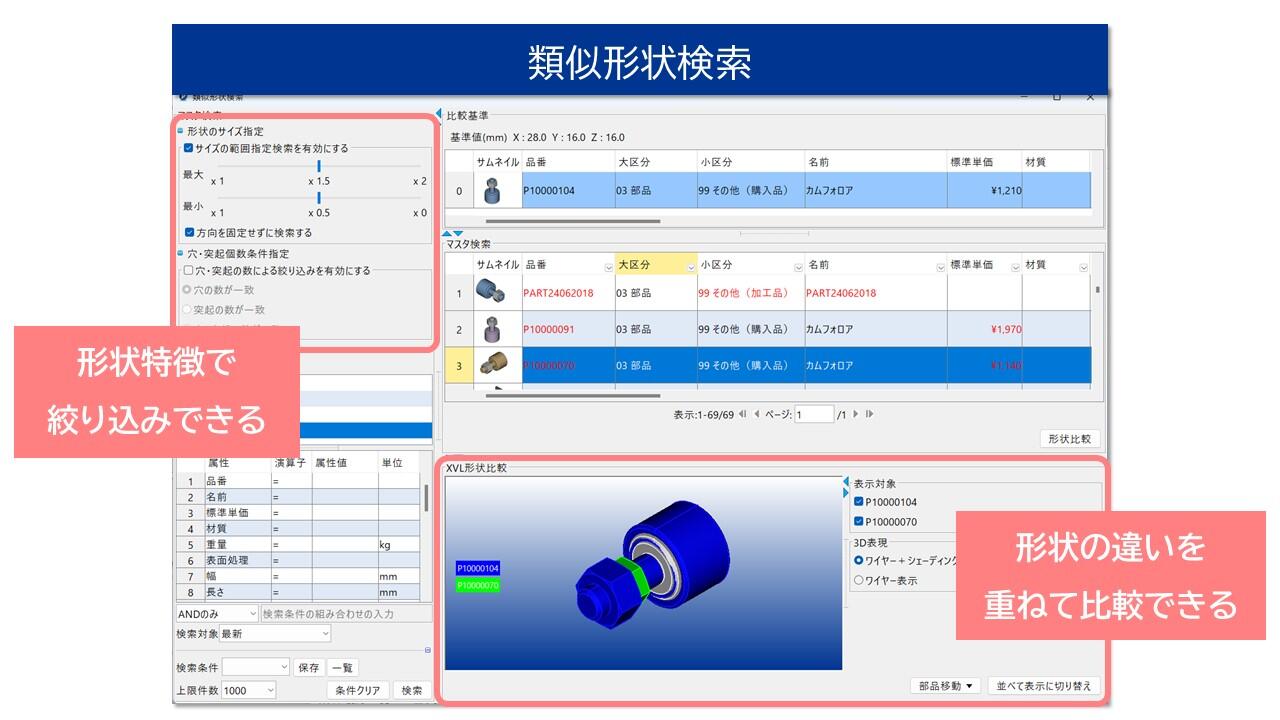1280x720 pixels.
Task: Click the 並べて表示に切り替え button
Action: tap(1044, 686)
